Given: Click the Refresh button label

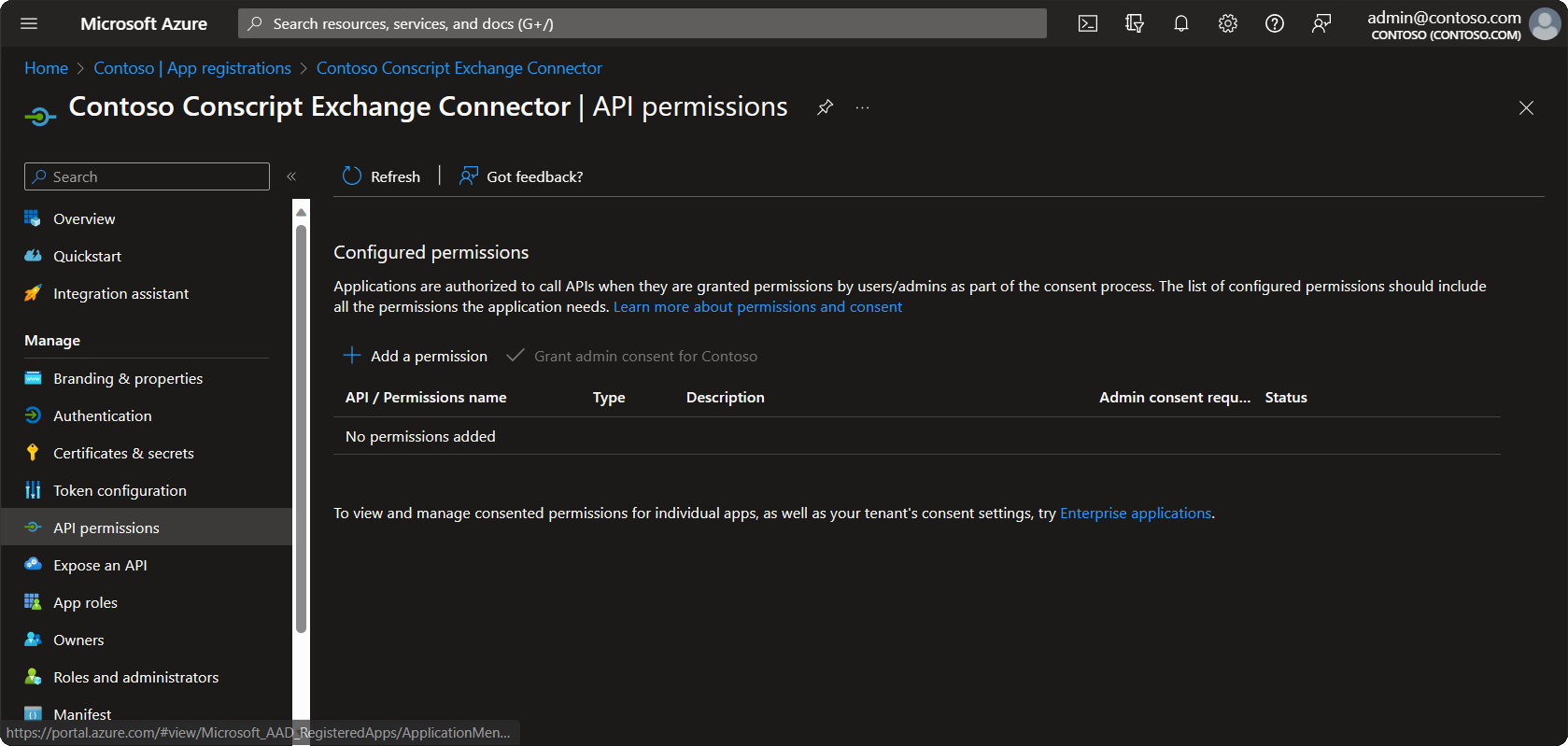Looking at the screenshot, I should [395, 176].
